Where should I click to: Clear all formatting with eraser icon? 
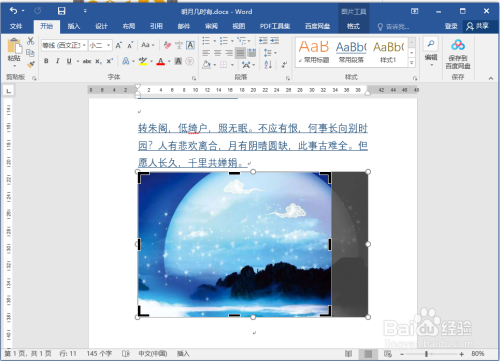click(167, 45)
